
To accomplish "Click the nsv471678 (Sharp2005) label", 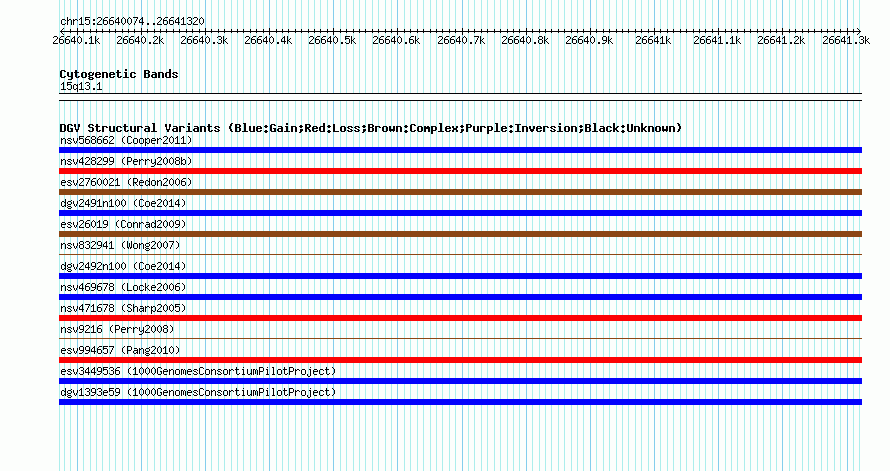I will point(123,308).
